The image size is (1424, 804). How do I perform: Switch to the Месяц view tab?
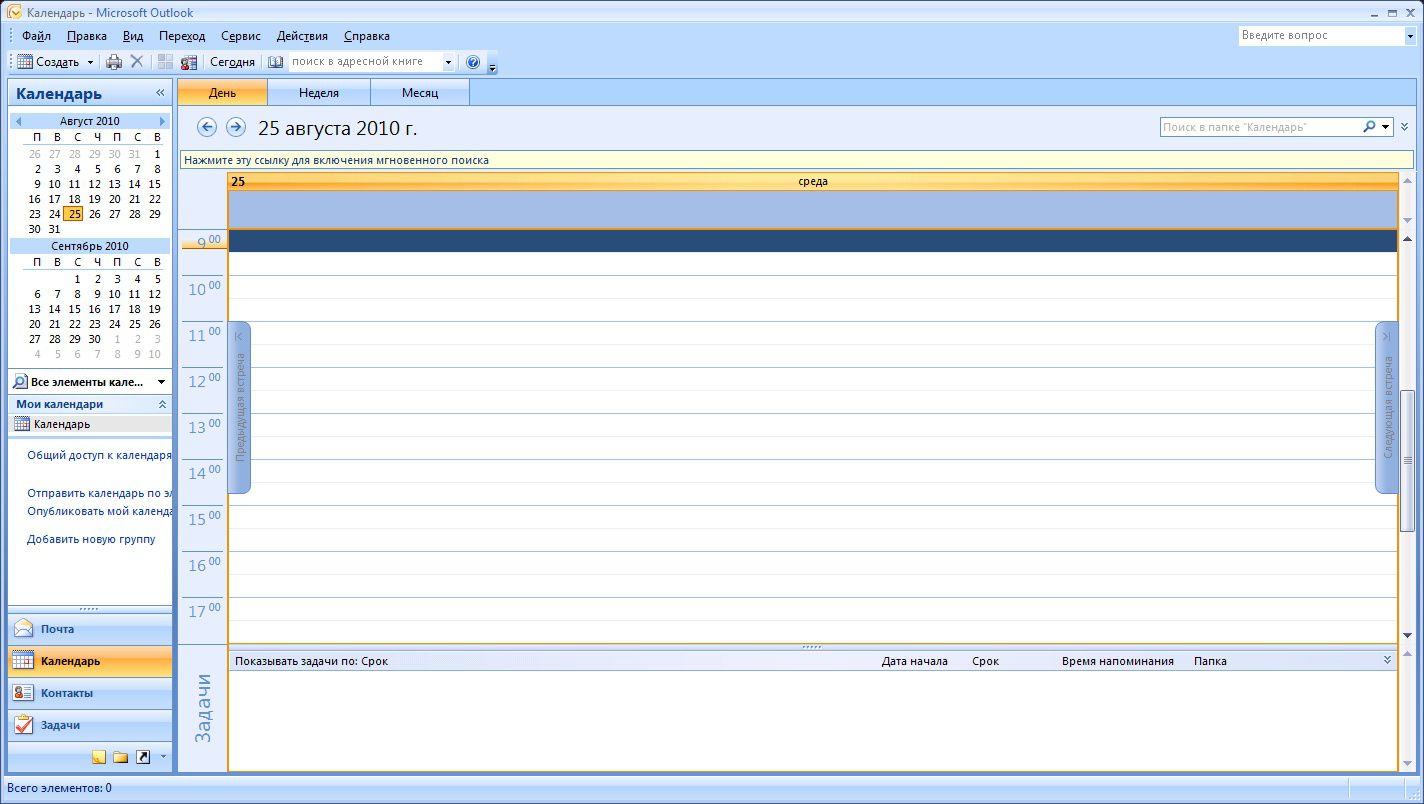click(420, 93)
